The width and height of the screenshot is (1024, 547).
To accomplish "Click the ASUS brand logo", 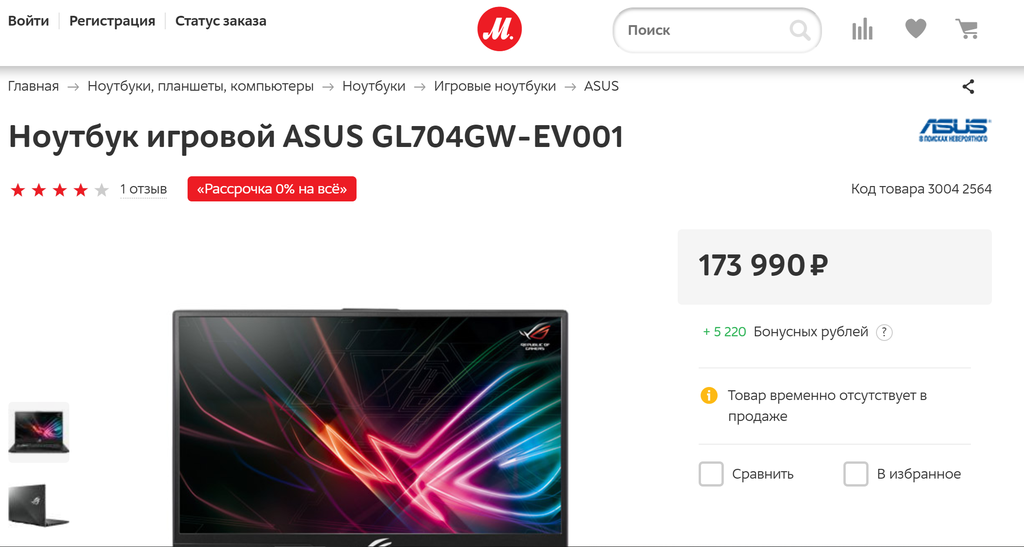I will click(x=954, y=130).
